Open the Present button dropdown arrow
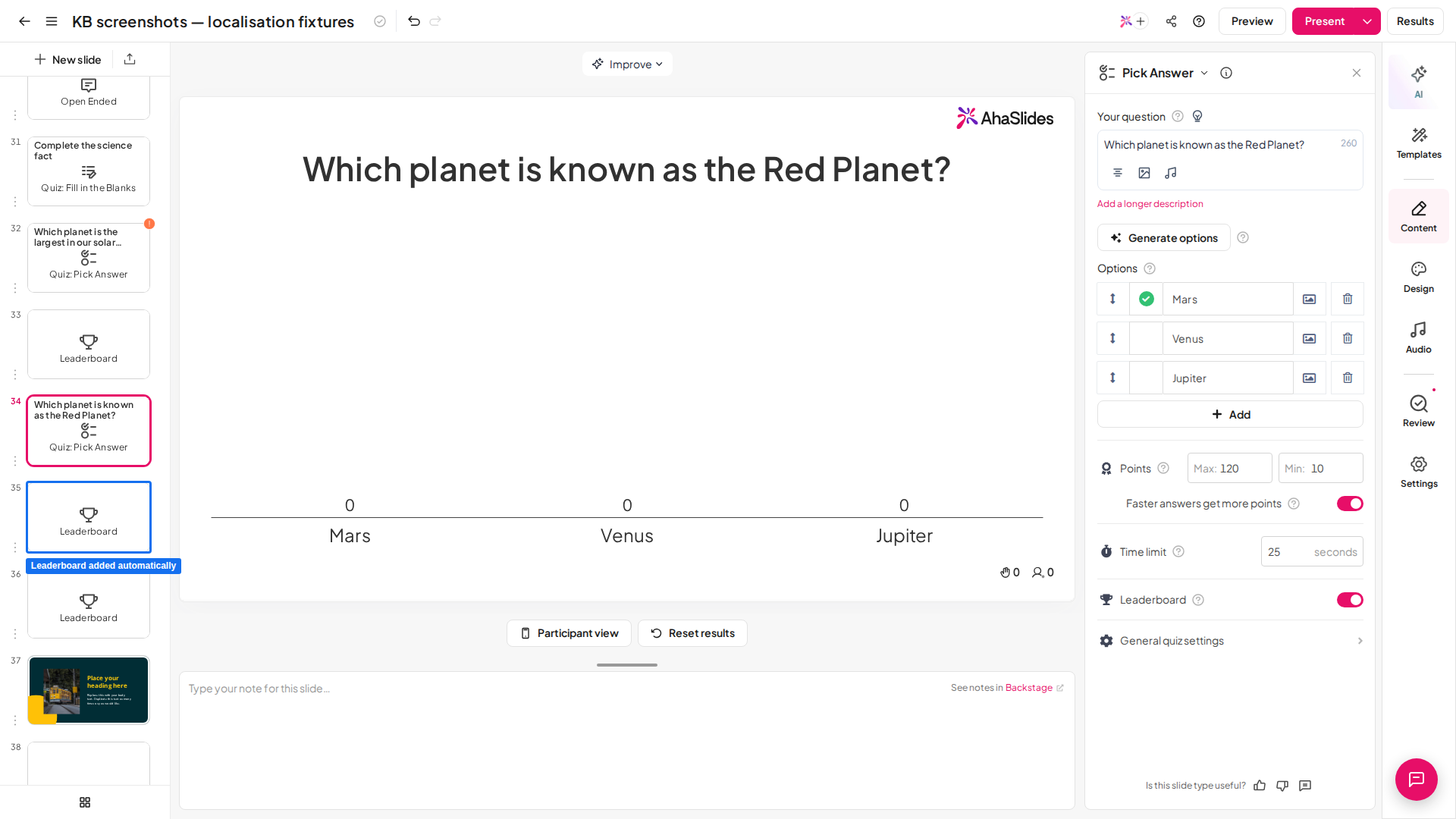Image resolution: width=1456 pixels, height=819 pixels. (1367, 21)
